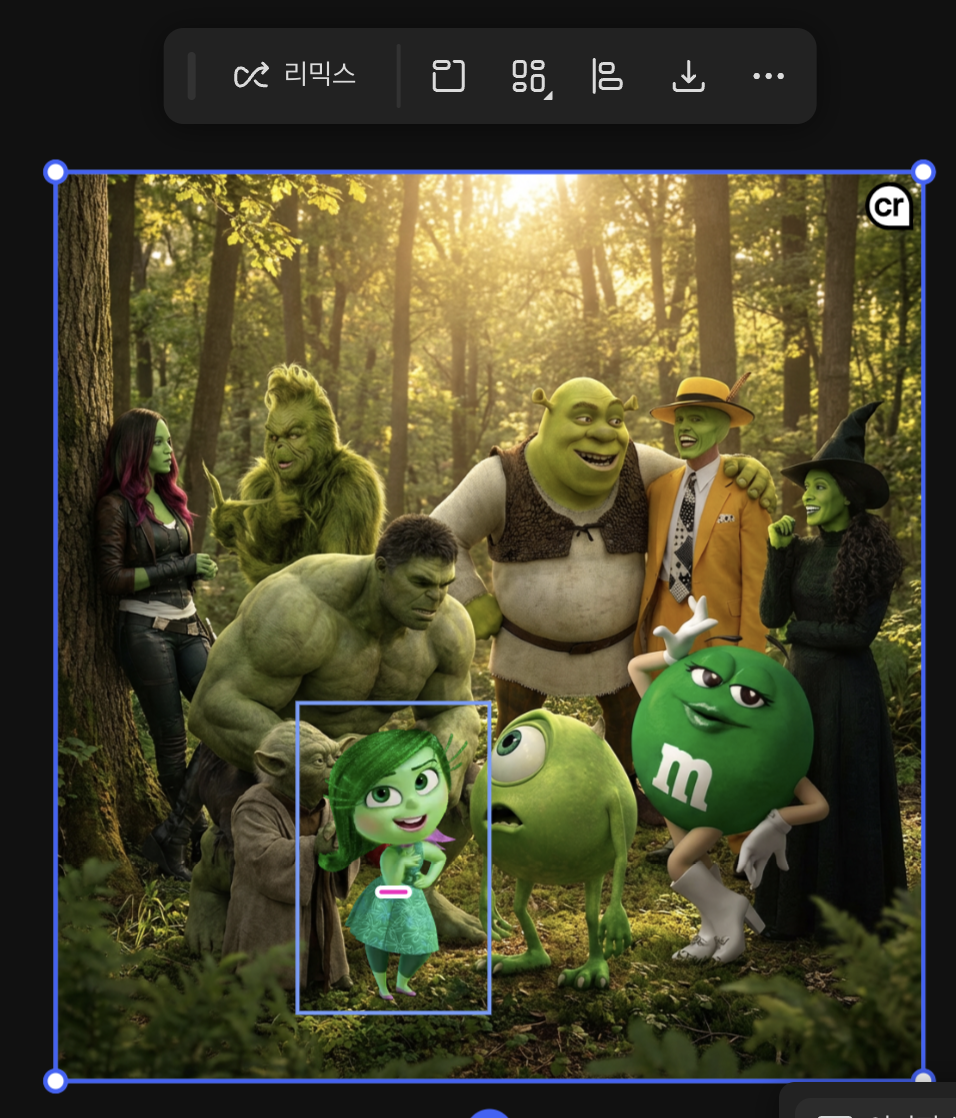Click the bottom-left image selection handle
956x1118 pixels.
pyautogui.click(x=56, y=1080)
